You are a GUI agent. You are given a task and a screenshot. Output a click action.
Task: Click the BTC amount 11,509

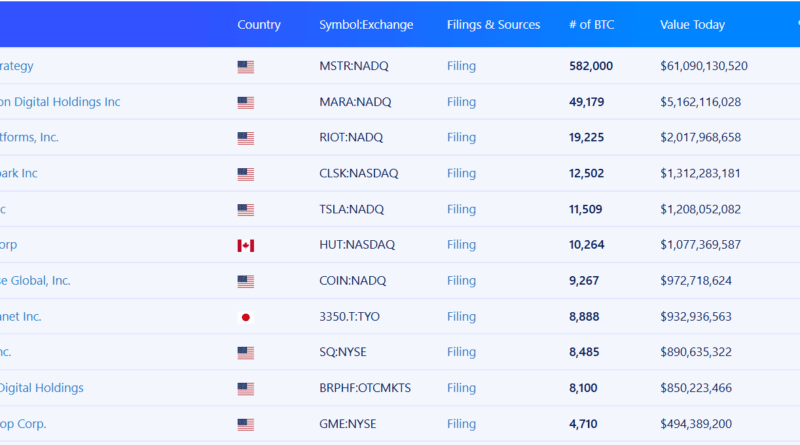pos(585,209)
